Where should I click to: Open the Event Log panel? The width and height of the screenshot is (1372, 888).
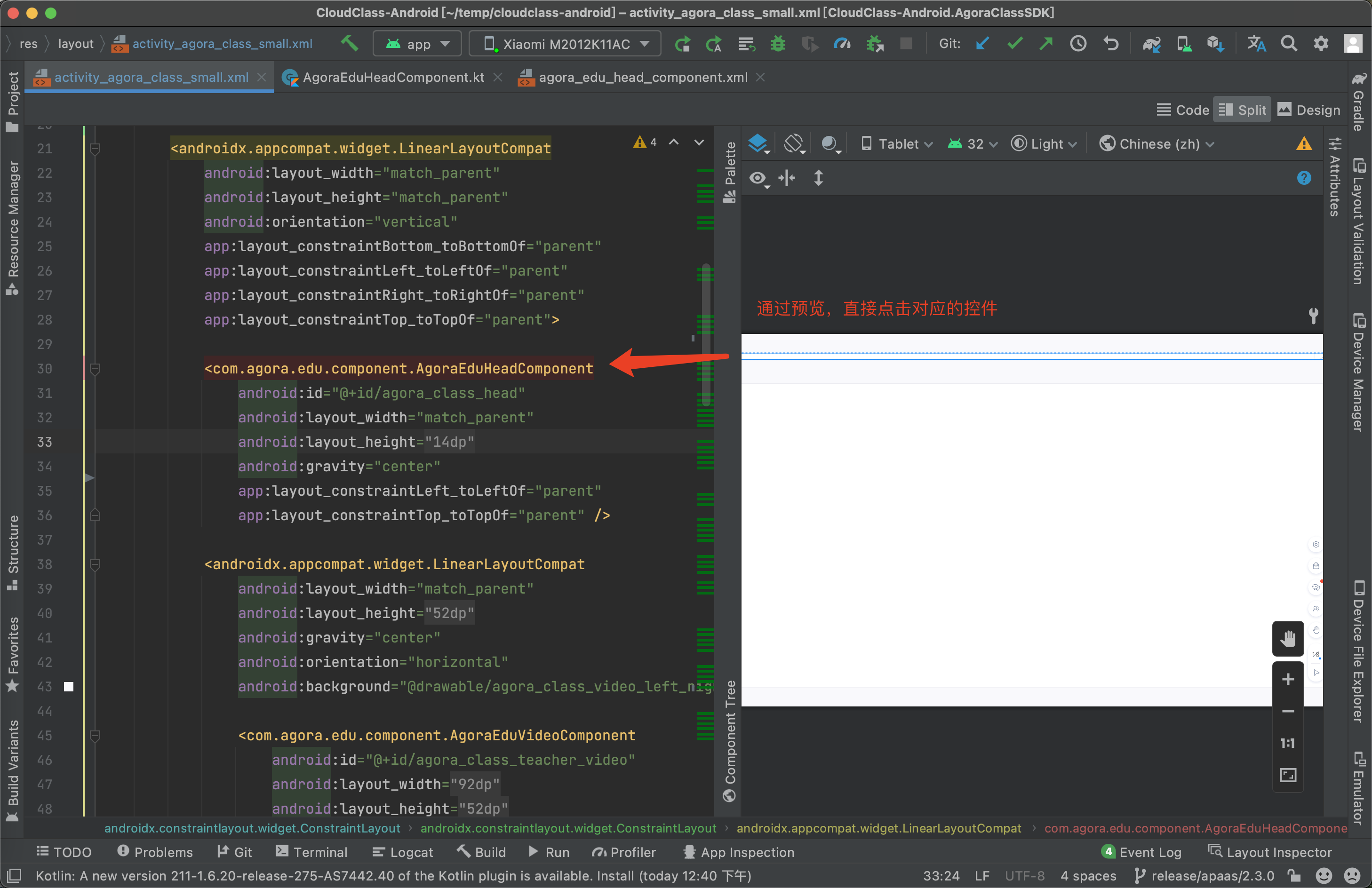click(1141, 852)
